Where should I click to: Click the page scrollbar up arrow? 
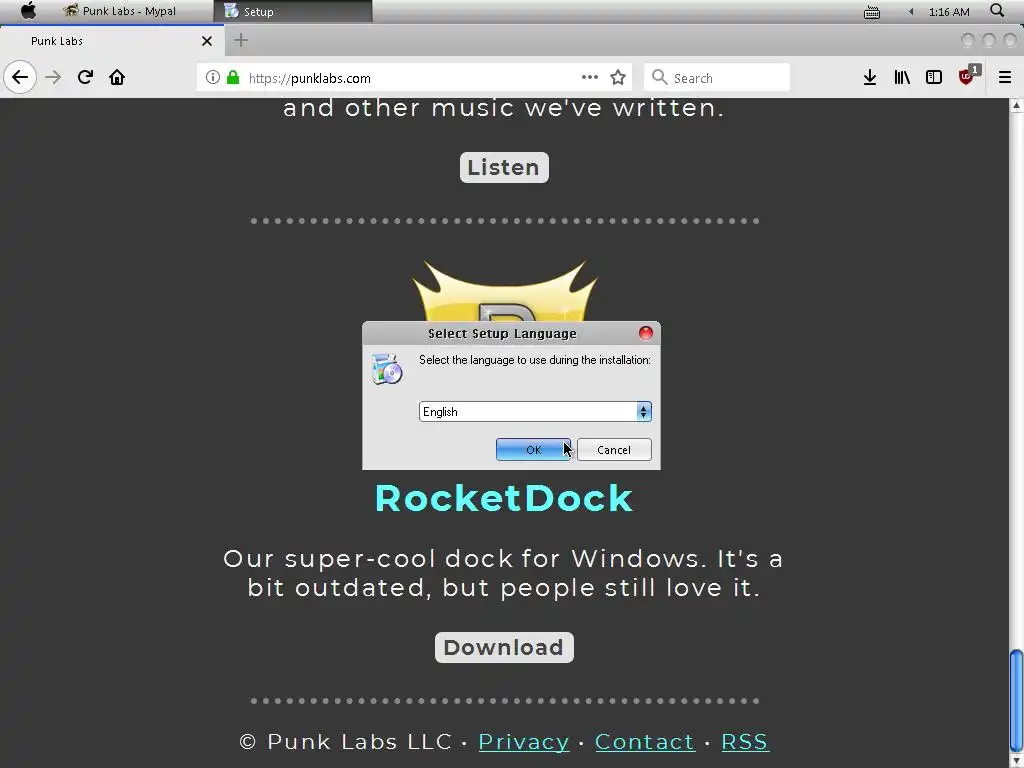point(1016,106)
